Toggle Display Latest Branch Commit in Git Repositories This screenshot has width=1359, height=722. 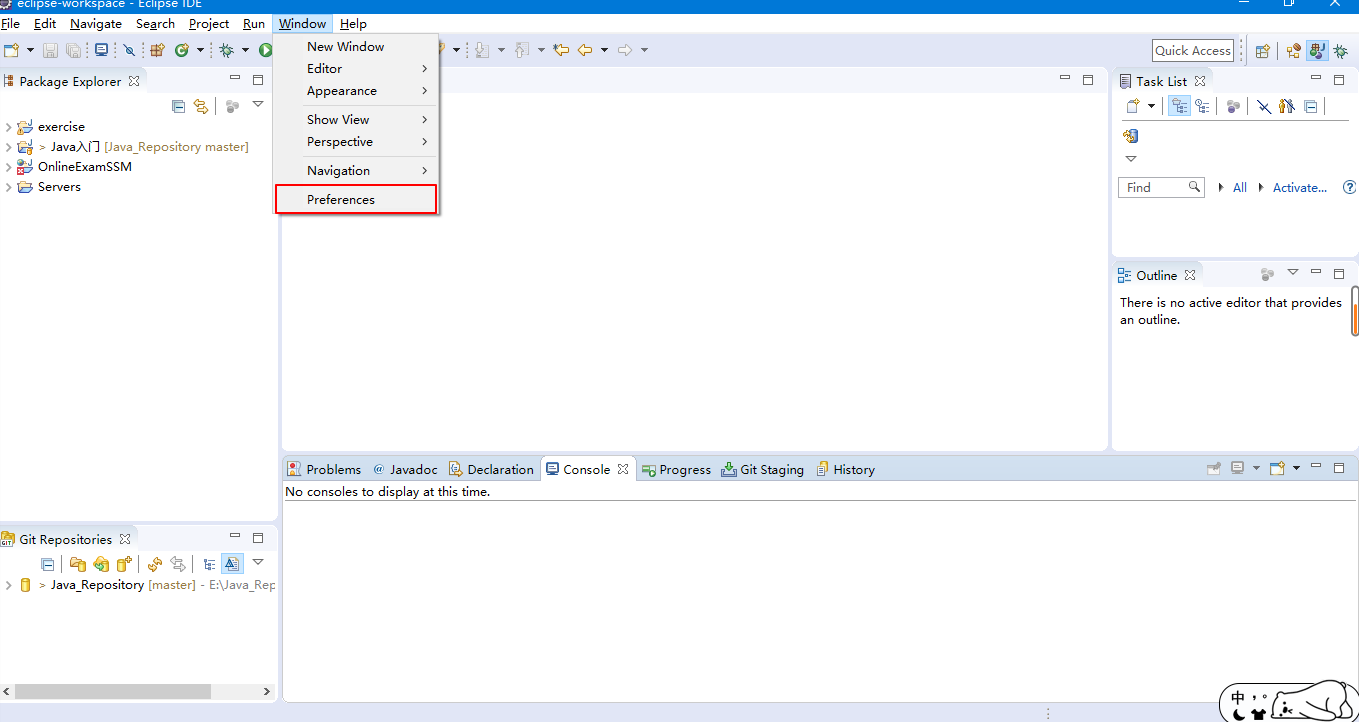232,564
